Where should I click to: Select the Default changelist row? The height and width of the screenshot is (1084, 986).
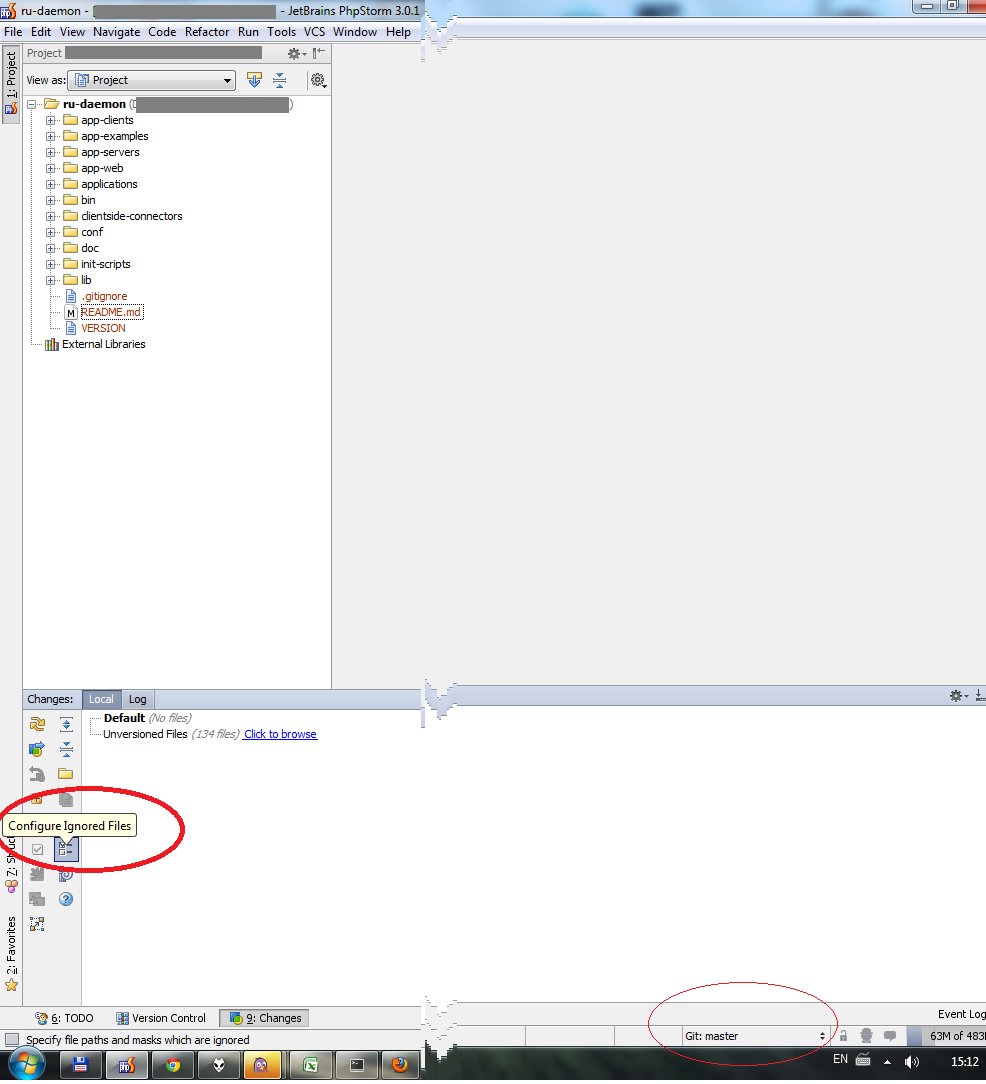[147, 718]
